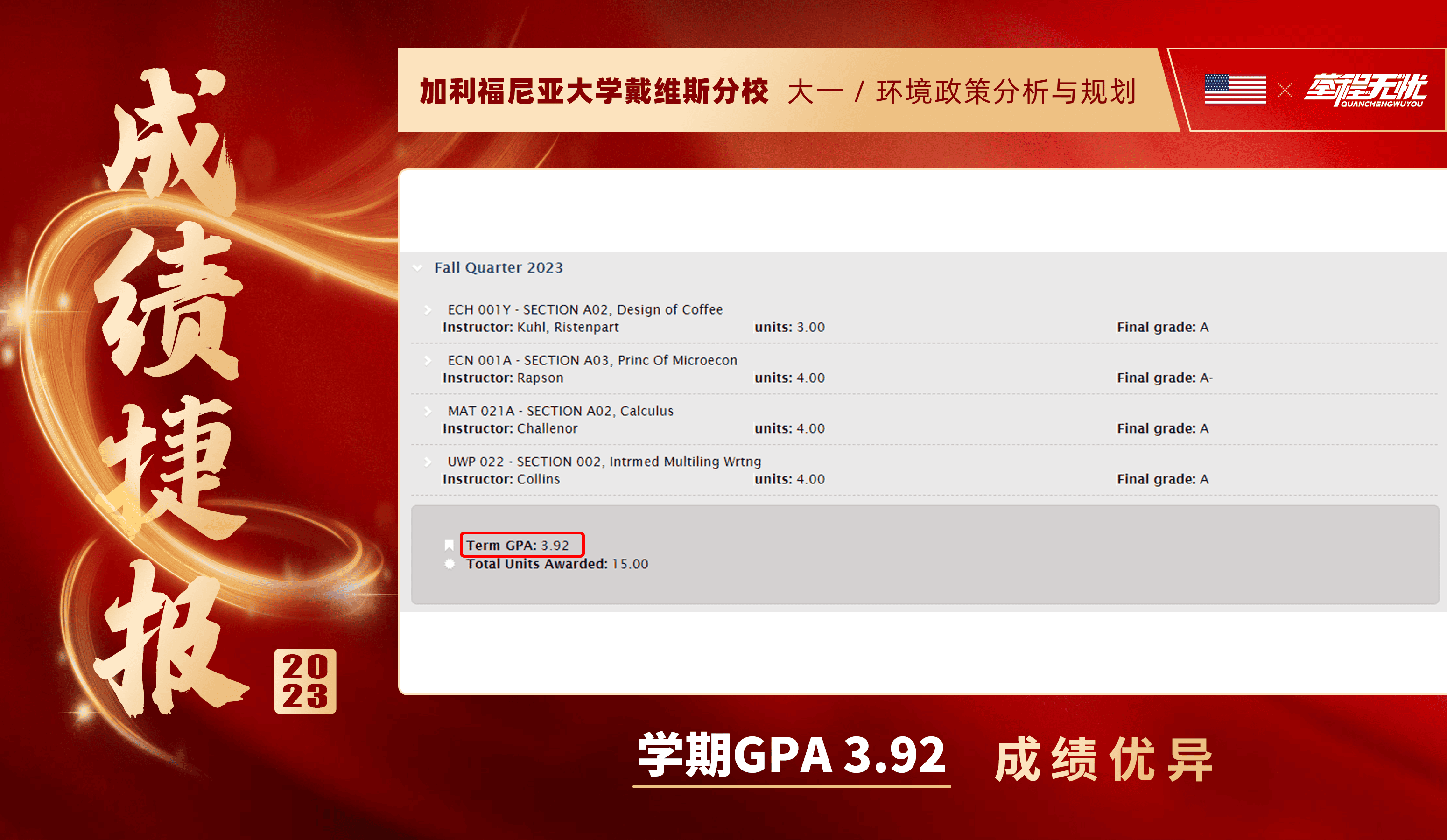Expand the UWP 022 Intrmed Multiling Wrtng row

click(x=428, y=462)
